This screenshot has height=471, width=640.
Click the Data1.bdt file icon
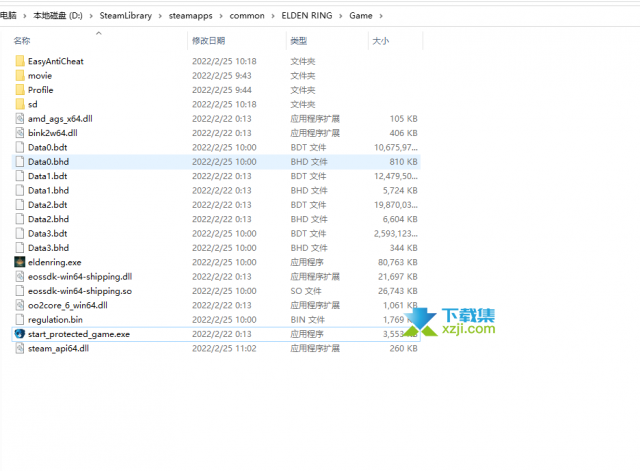(20, 176)
